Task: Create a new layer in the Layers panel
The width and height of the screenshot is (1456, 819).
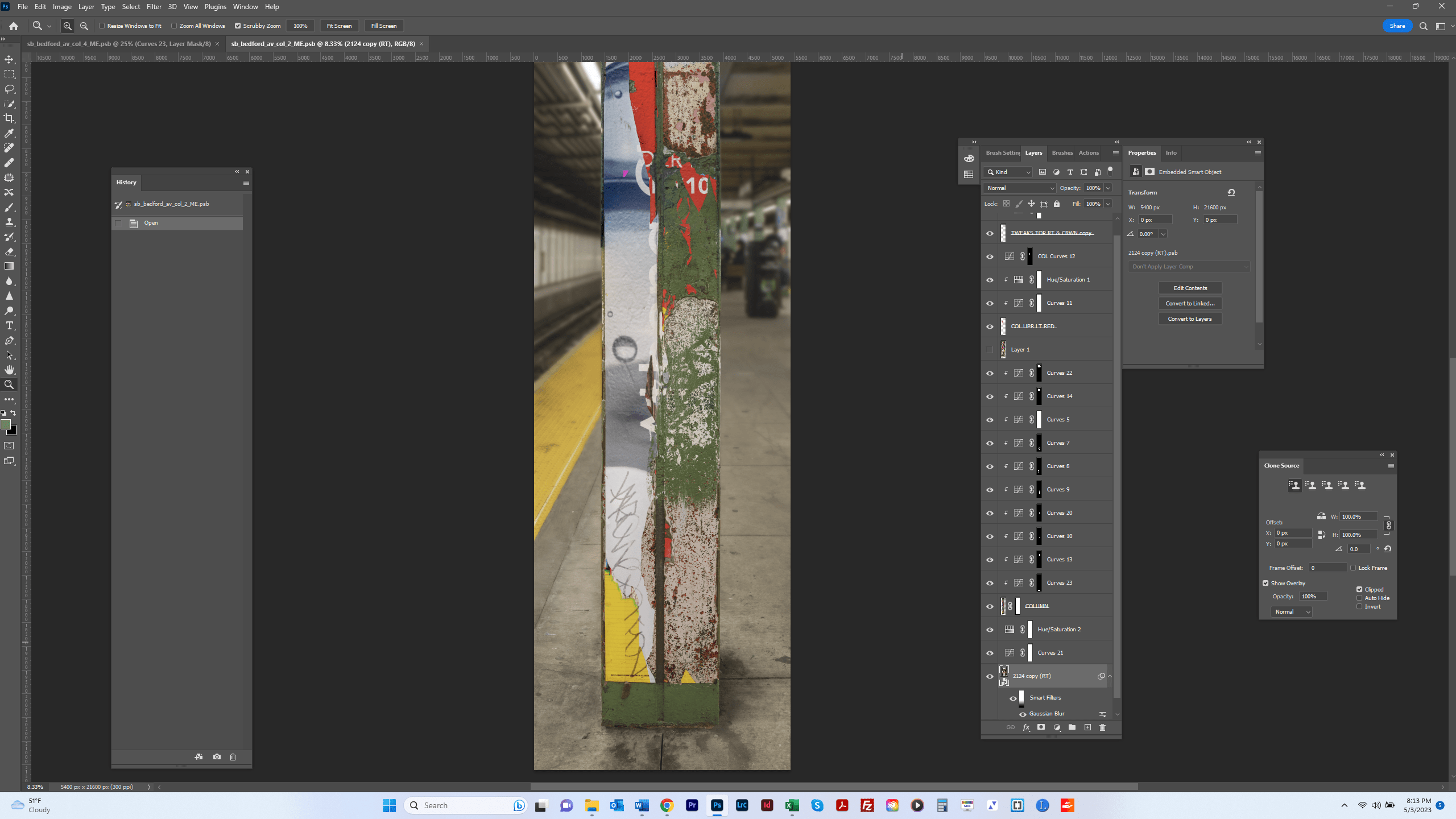Action: [1087, 727]
